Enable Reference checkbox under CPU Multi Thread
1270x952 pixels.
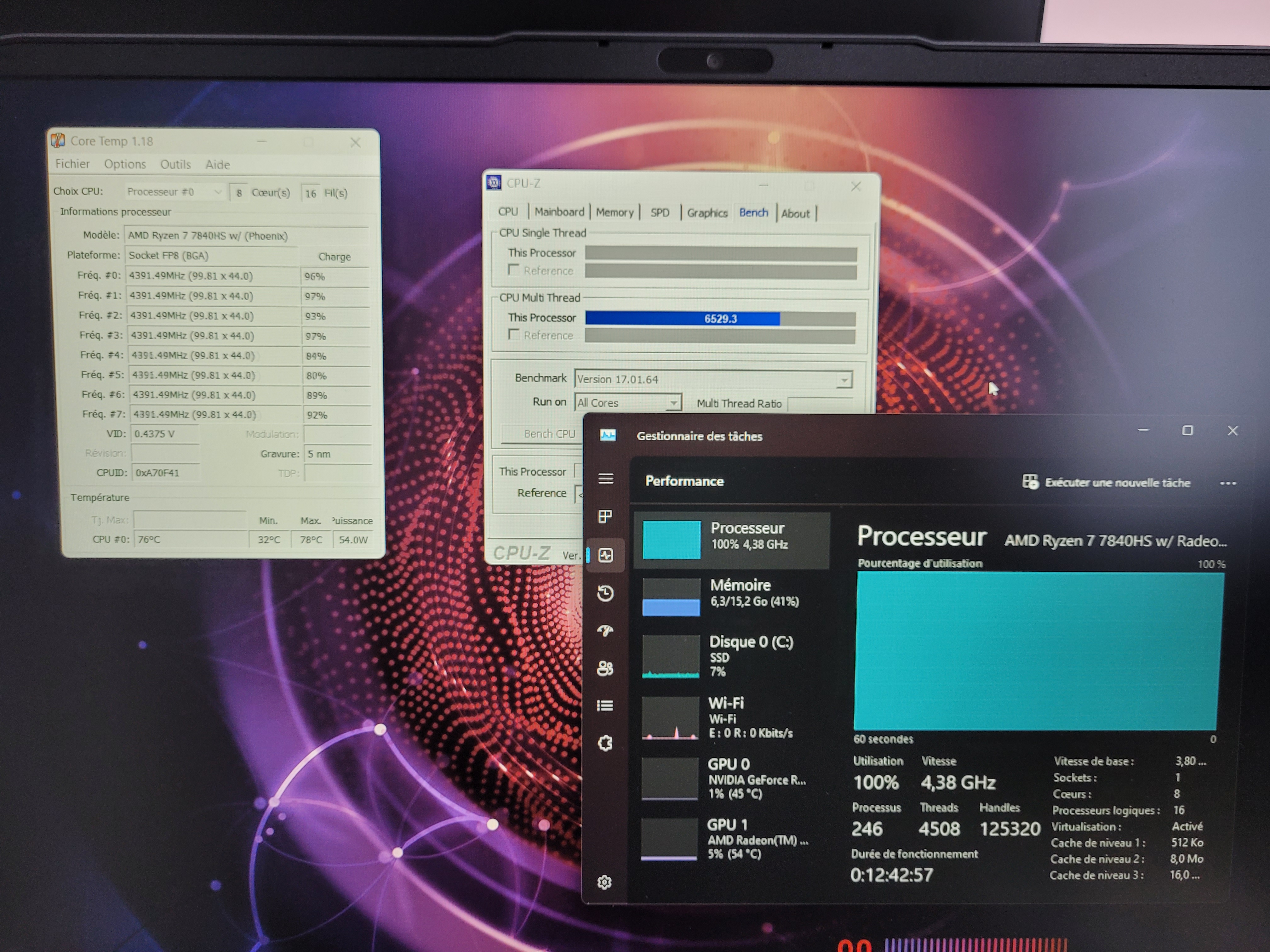click(x=514, y=335)
